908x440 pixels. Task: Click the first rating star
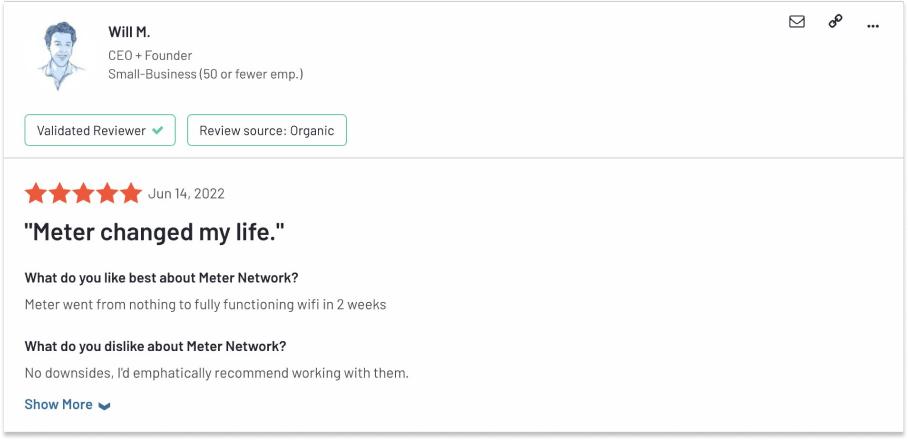coord(36,194)
